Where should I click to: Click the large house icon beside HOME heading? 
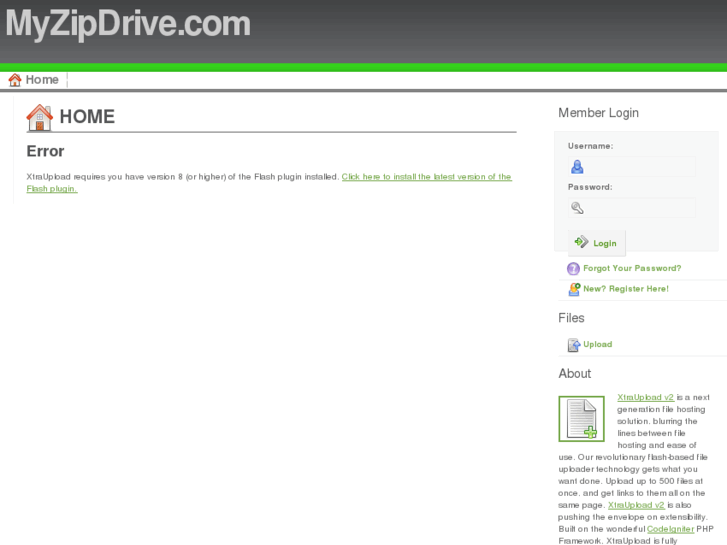(39, 117)
